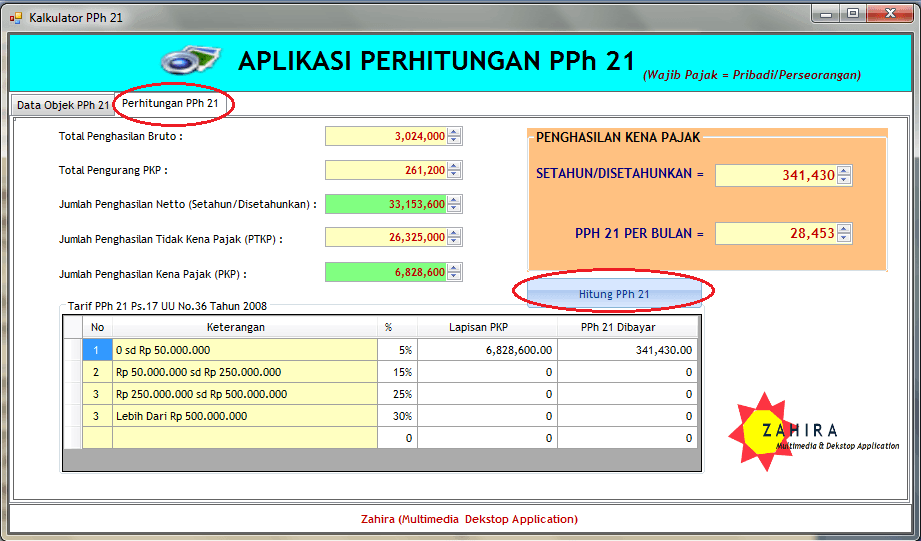Increase Setahun/Disetahunkan spinner value
Screen dimensions: 921x541
[844, 171]
